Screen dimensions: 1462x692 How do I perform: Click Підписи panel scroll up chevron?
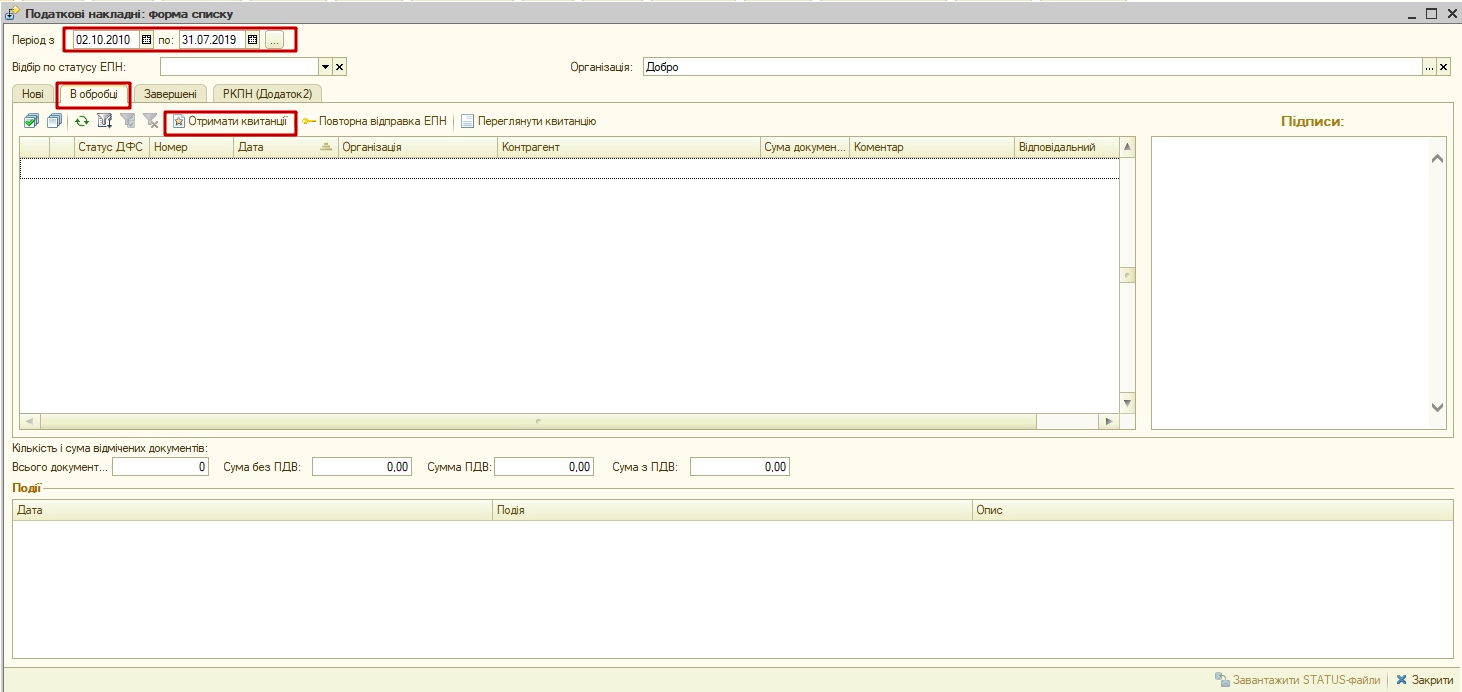[x=1438, y=158]
